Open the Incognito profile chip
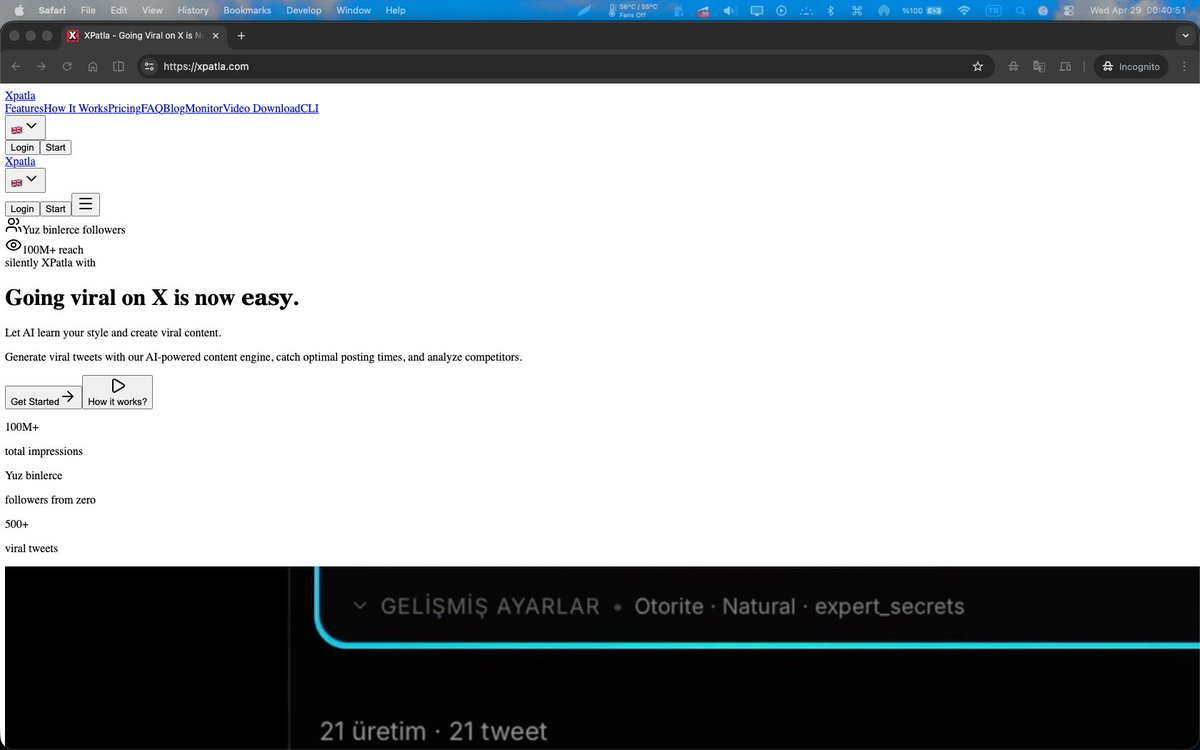Viewport: 1200px width, 750px height. tap(1131, 66)
